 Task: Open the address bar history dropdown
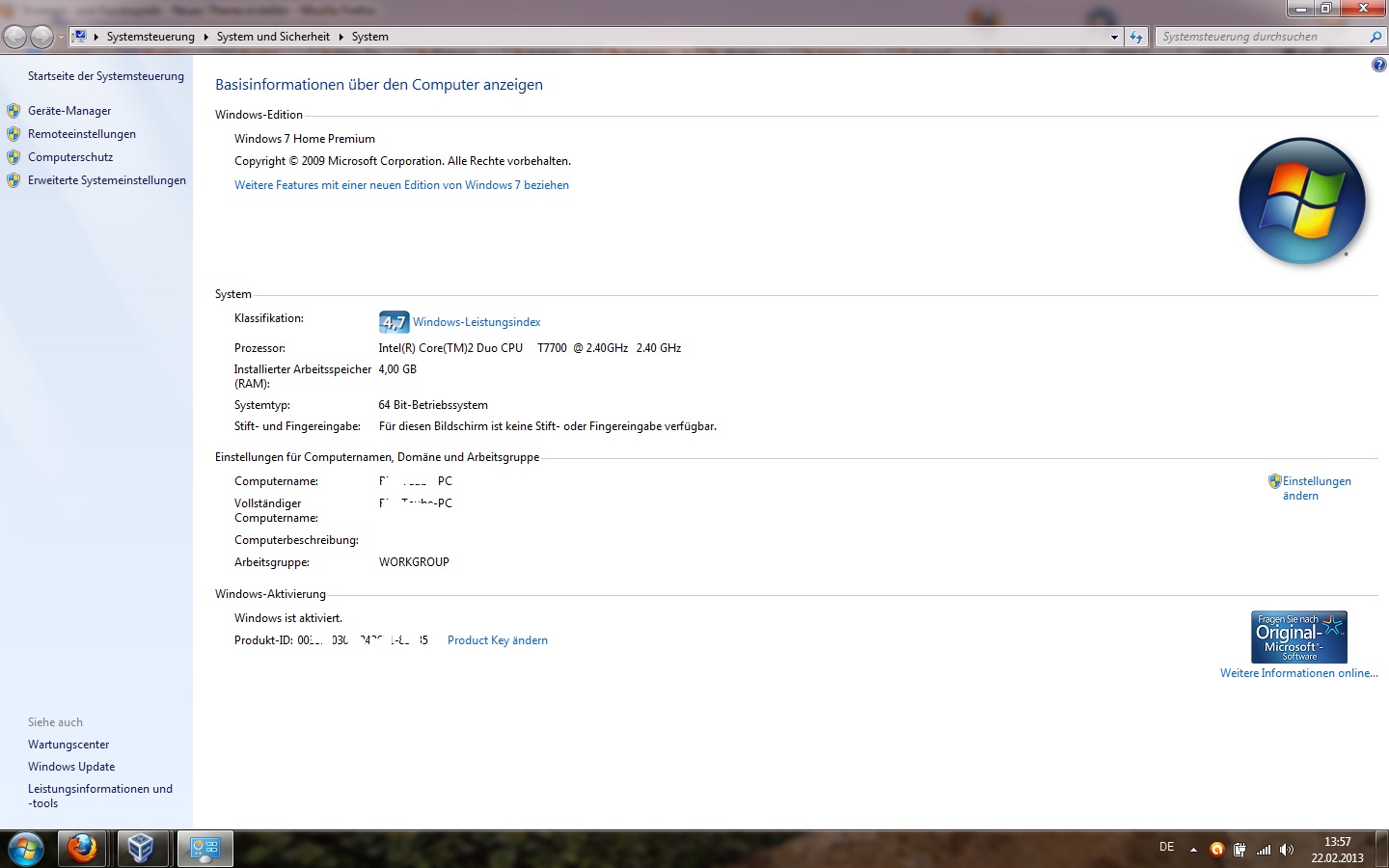click(x=1114, y=38)
